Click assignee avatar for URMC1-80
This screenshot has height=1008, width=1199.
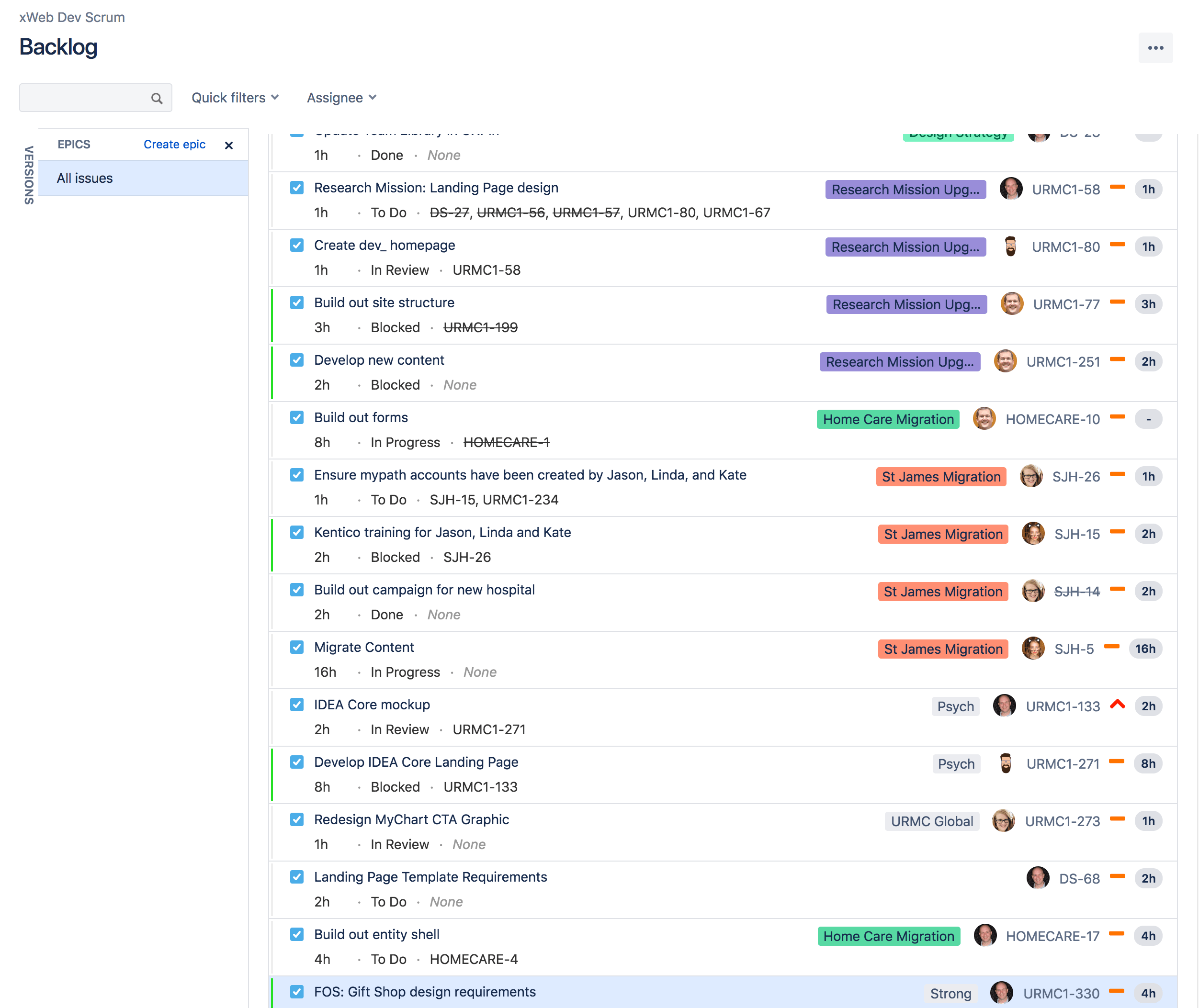tap(1010, 246)
